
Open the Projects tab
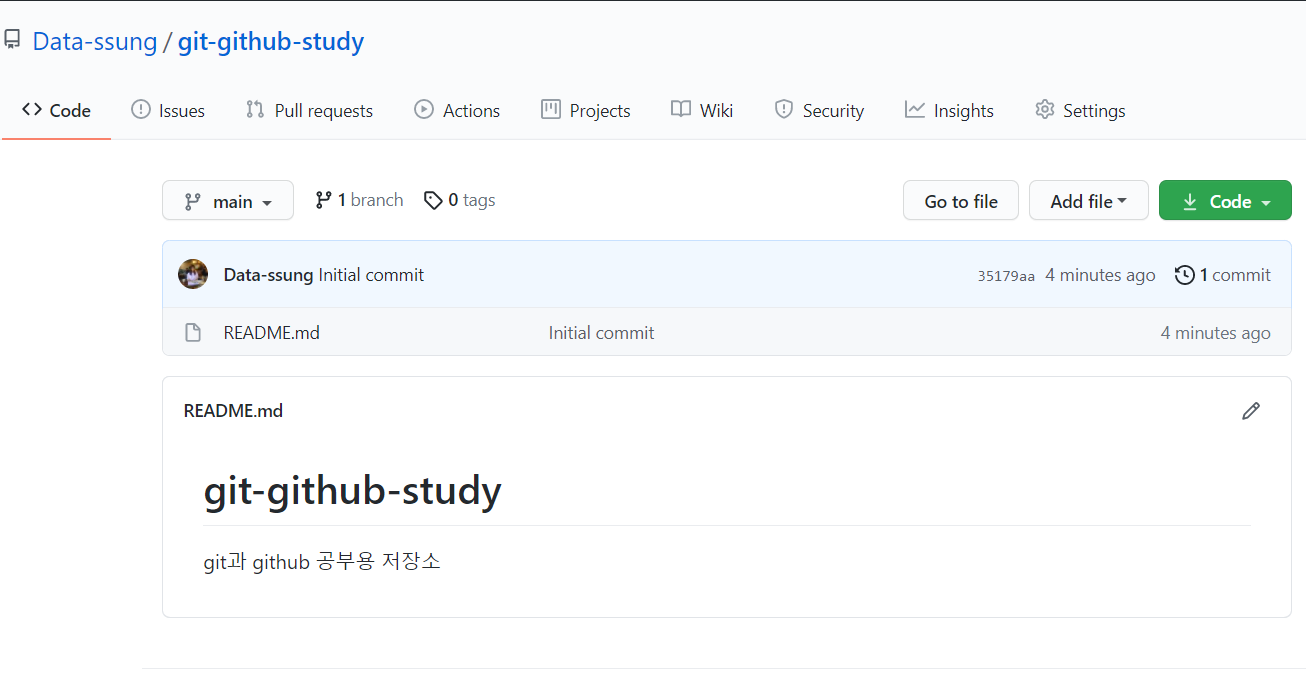click(x=586, y=111)
